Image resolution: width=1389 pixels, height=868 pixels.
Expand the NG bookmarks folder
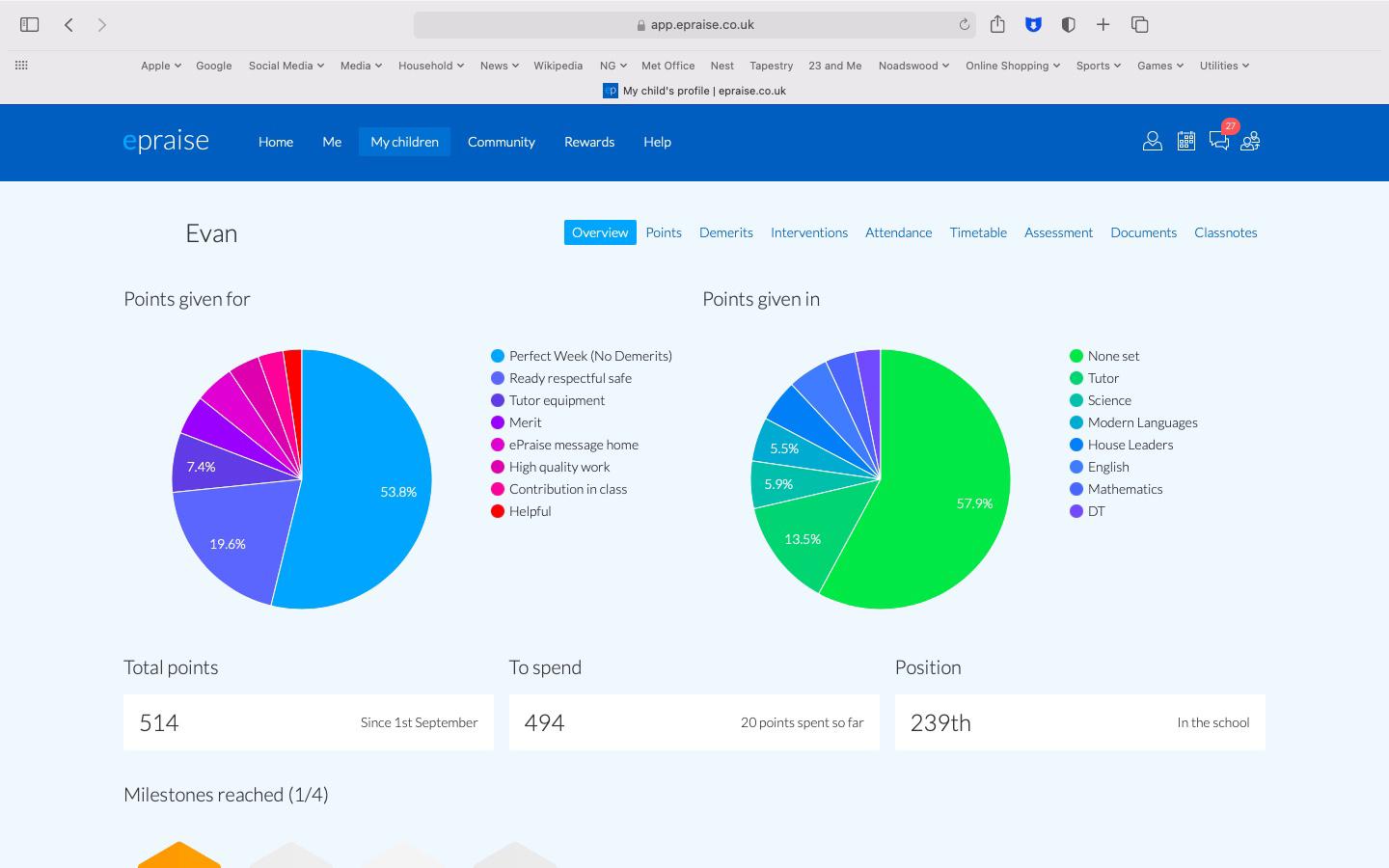pos(613,66)
